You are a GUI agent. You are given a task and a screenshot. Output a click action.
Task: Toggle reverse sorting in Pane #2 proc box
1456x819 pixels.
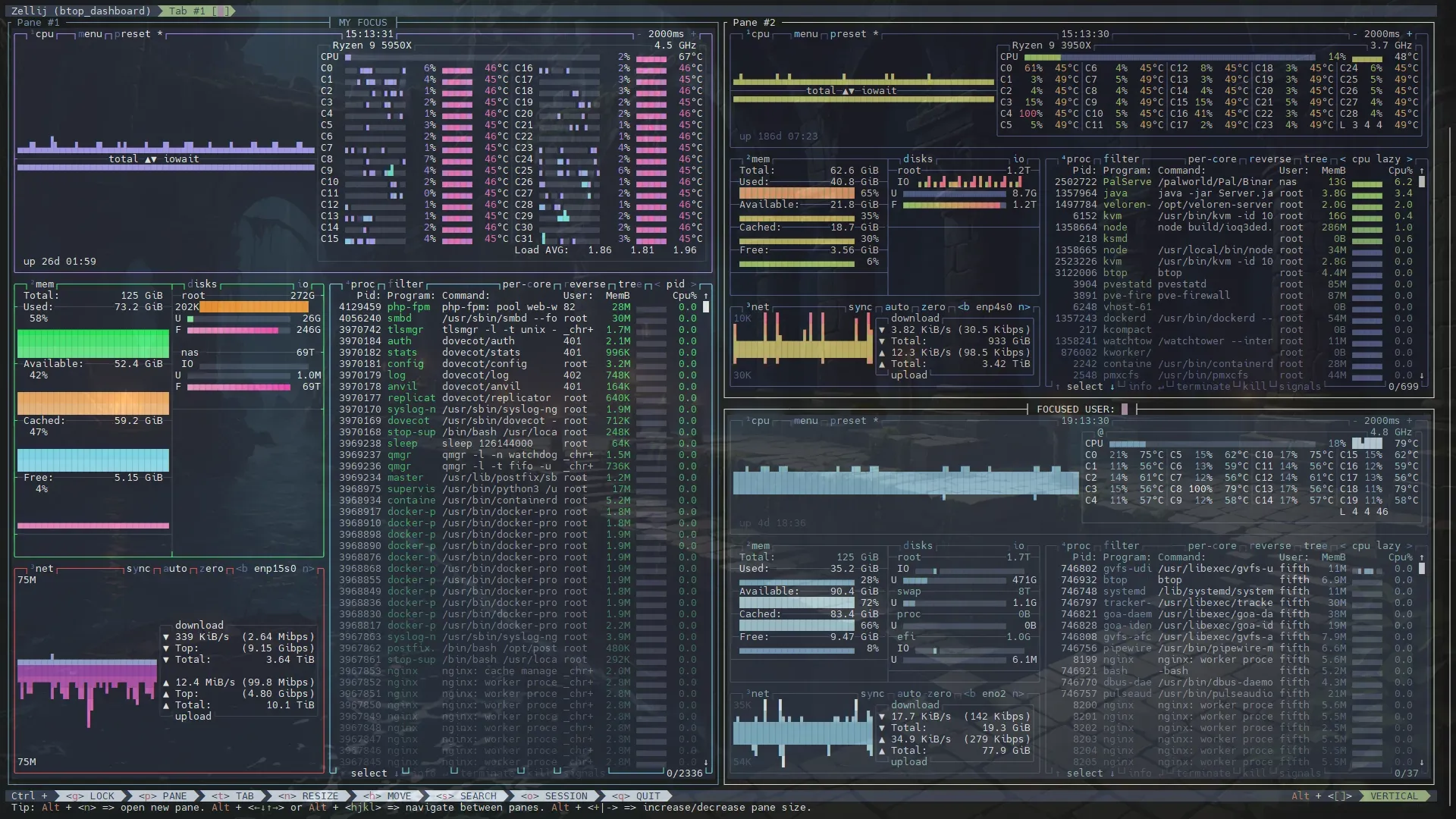1269,159
